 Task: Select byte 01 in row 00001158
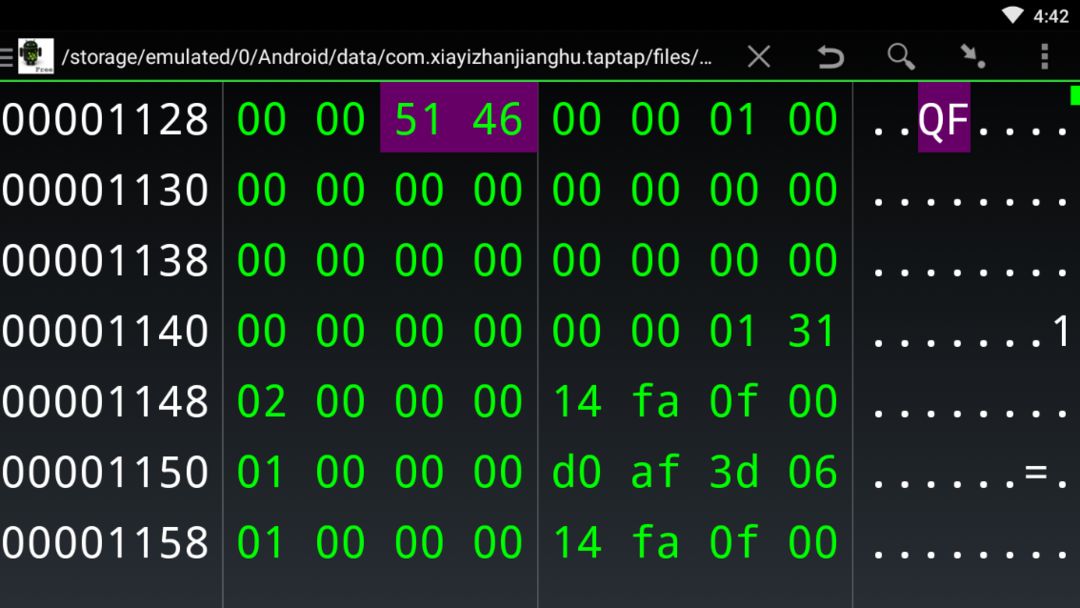coord(261,543)
